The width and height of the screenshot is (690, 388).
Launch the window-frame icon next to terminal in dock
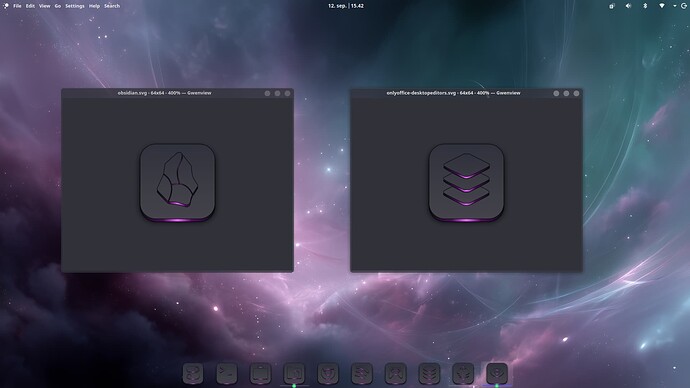[261, 373]
